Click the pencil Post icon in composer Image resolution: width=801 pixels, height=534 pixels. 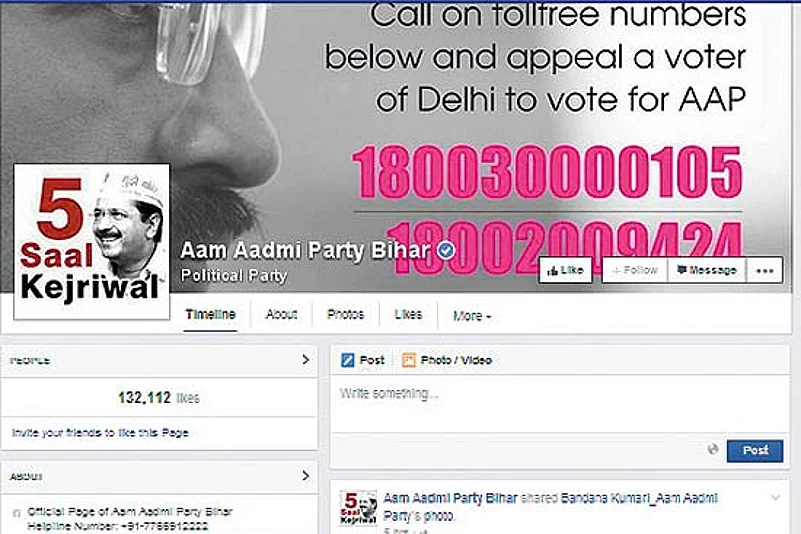(347, 360)
